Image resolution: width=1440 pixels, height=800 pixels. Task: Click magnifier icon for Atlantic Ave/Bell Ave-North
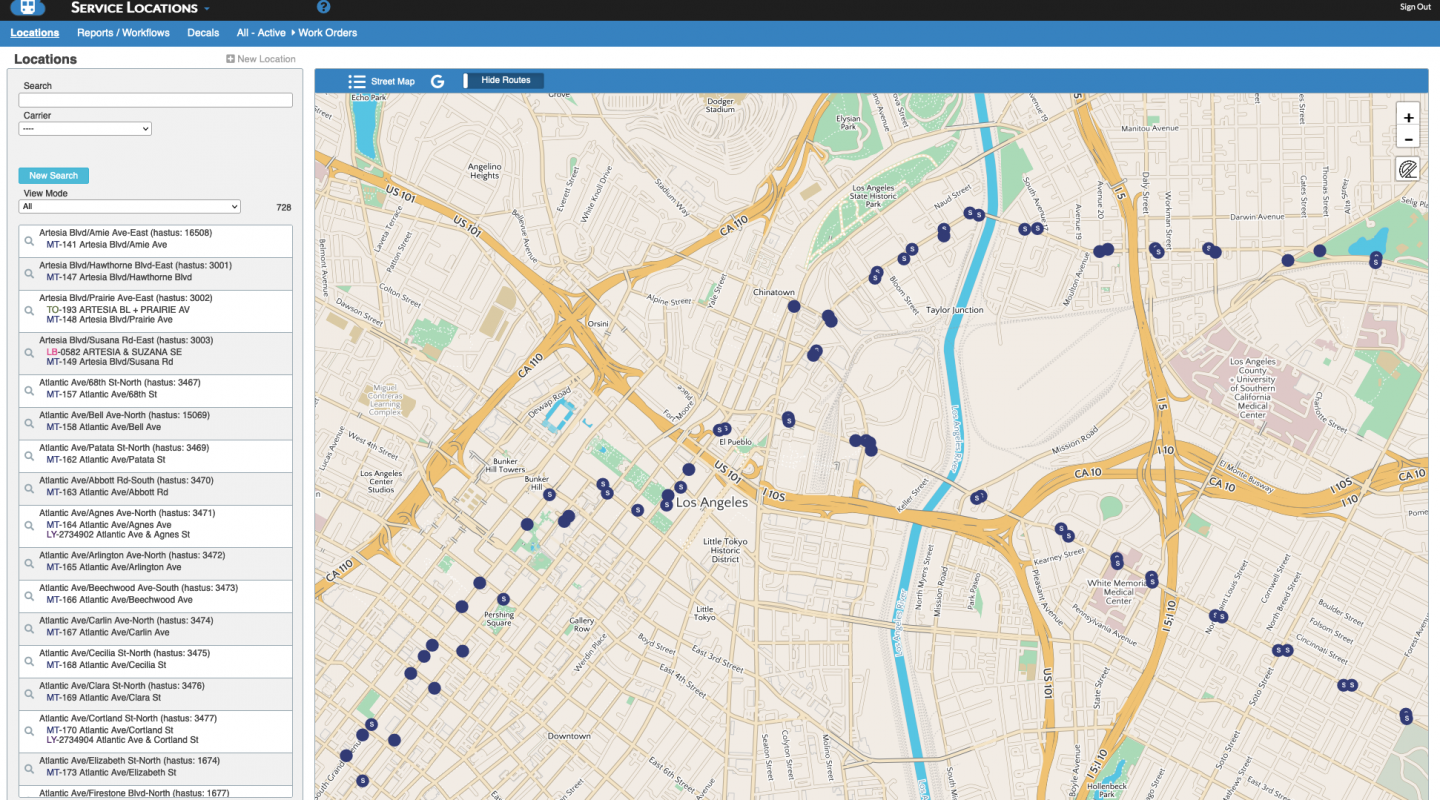30,423
